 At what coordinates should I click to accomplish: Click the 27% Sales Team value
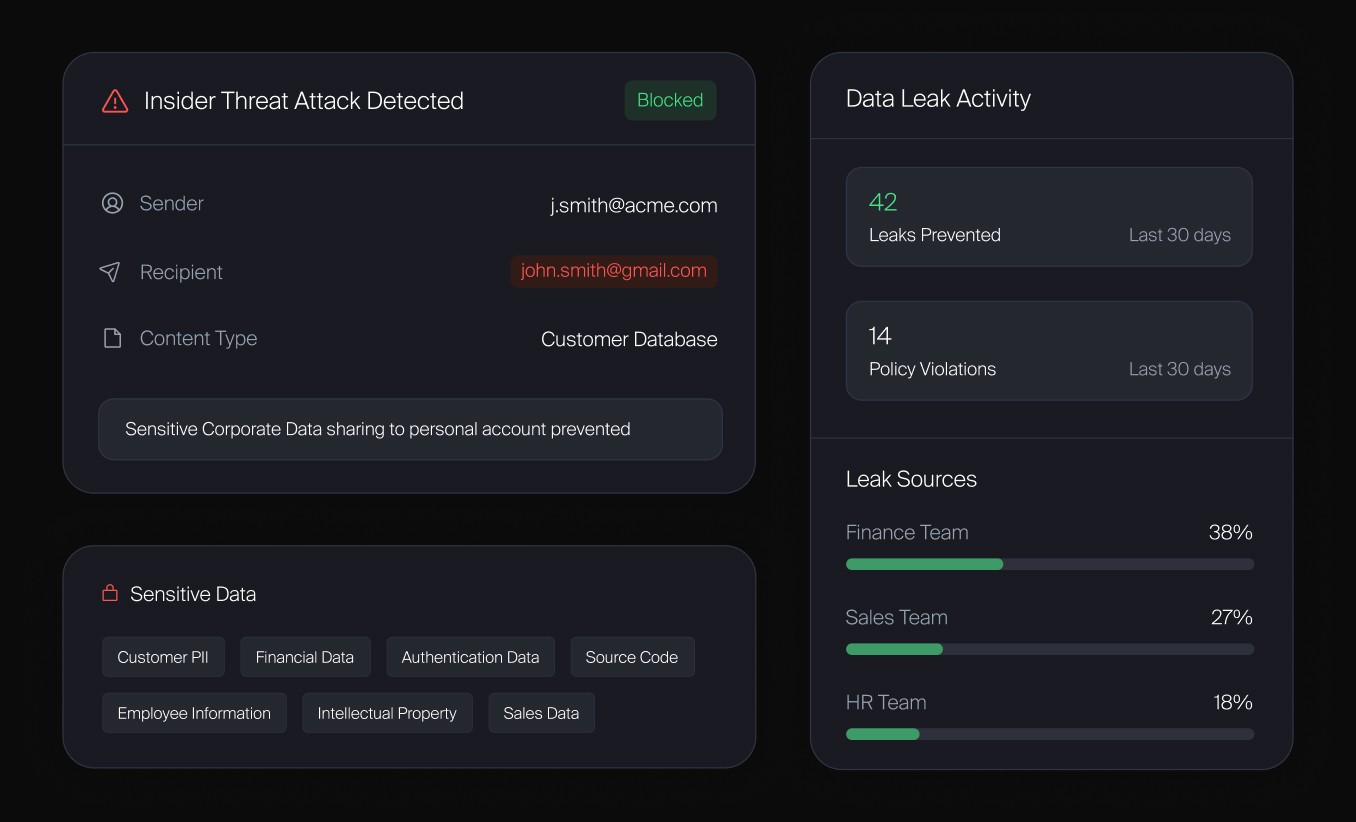pos(1231,617)
